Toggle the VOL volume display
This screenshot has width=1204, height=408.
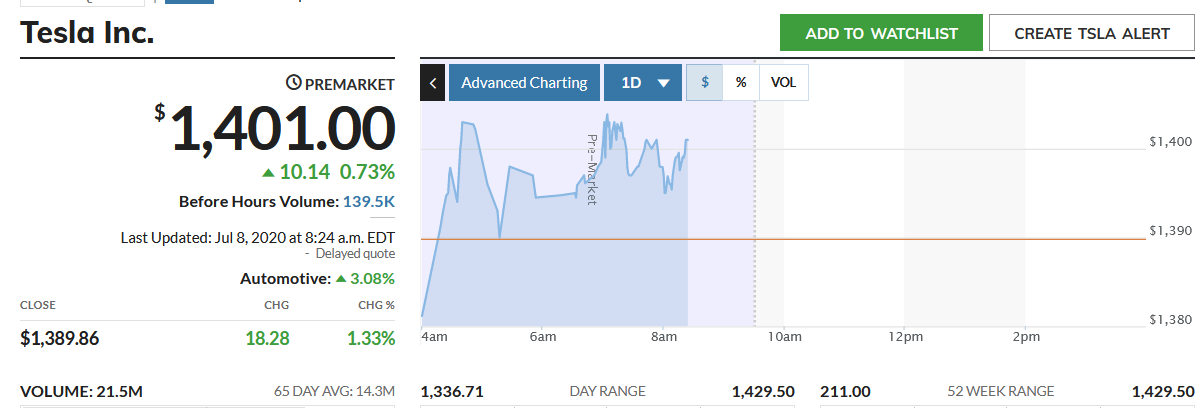(784, 83)
